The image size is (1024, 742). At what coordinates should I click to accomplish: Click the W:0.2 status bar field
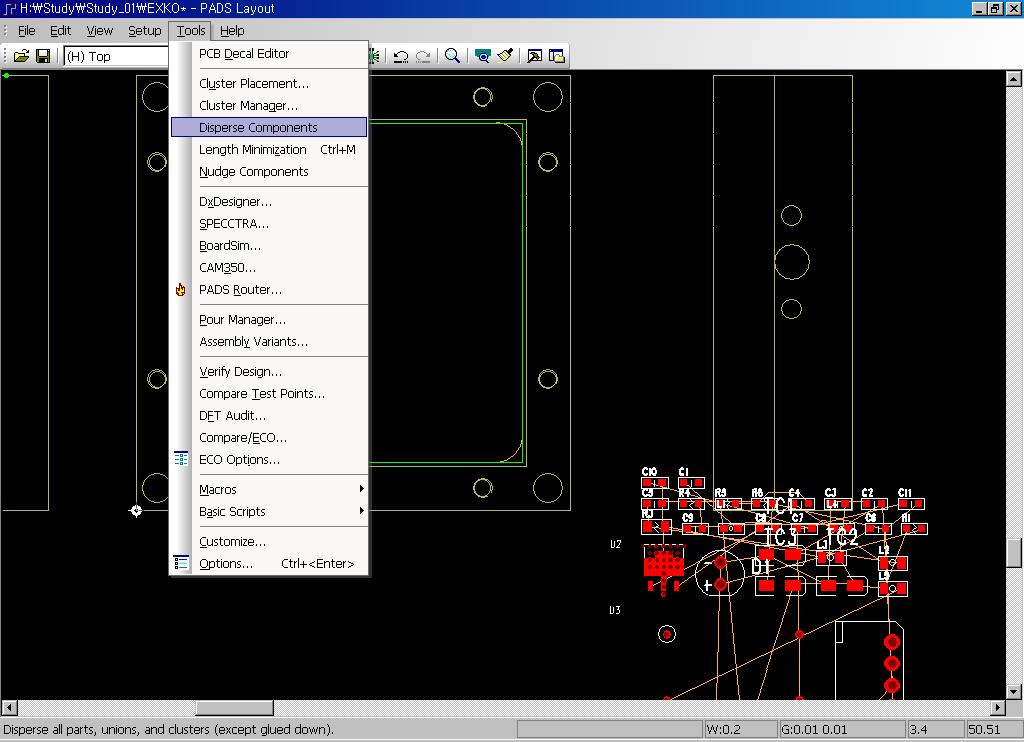click(x=741, y=730)
